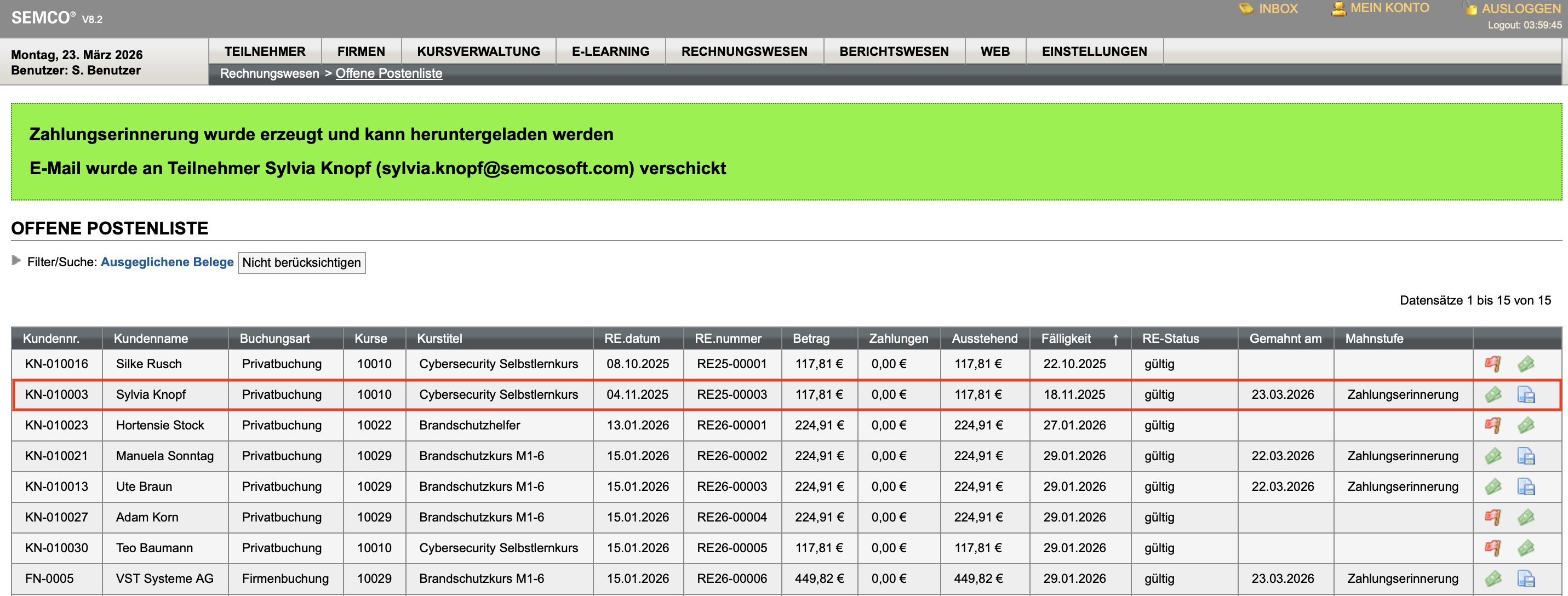Viewport: 1568px width, 596px height.
Task: Click the red dunning flag for Hortensie Stock
Action: [x=1493, y=425]
